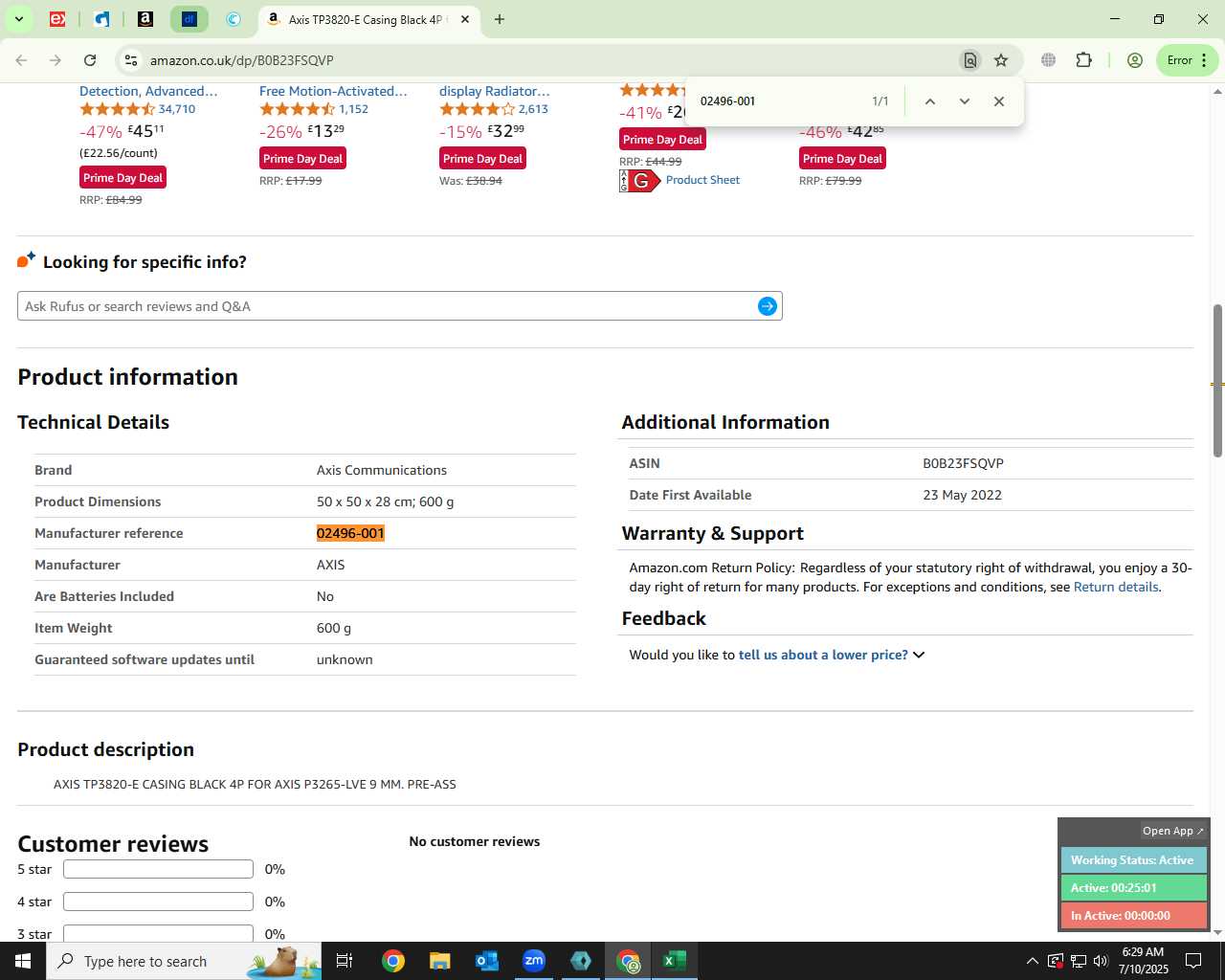Click the 5 star rating bar
This screenshot has height=980, width=1225.
pos(158,869)
